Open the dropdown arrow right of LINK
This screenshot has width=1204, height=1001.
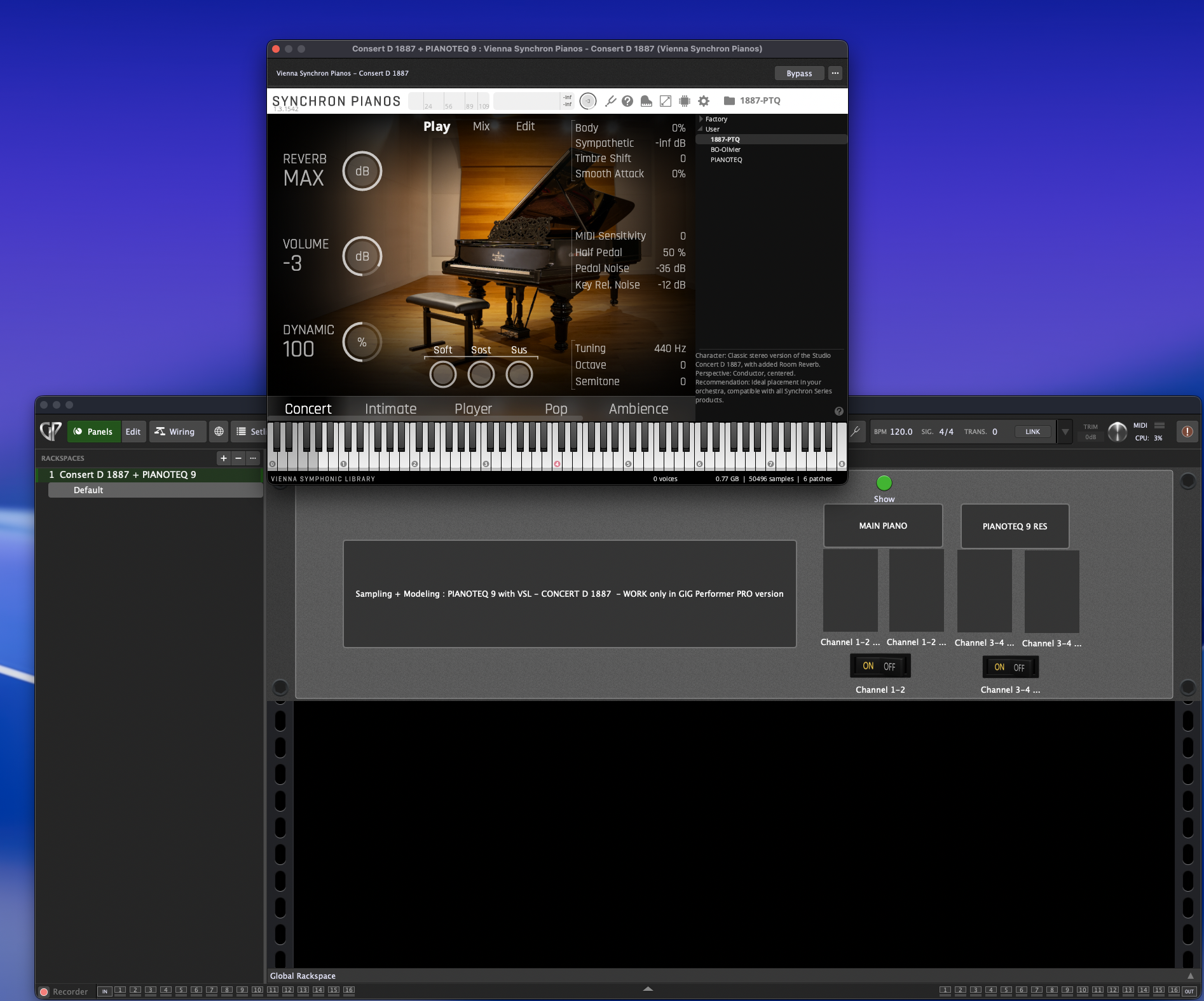tap(1065, 432)
